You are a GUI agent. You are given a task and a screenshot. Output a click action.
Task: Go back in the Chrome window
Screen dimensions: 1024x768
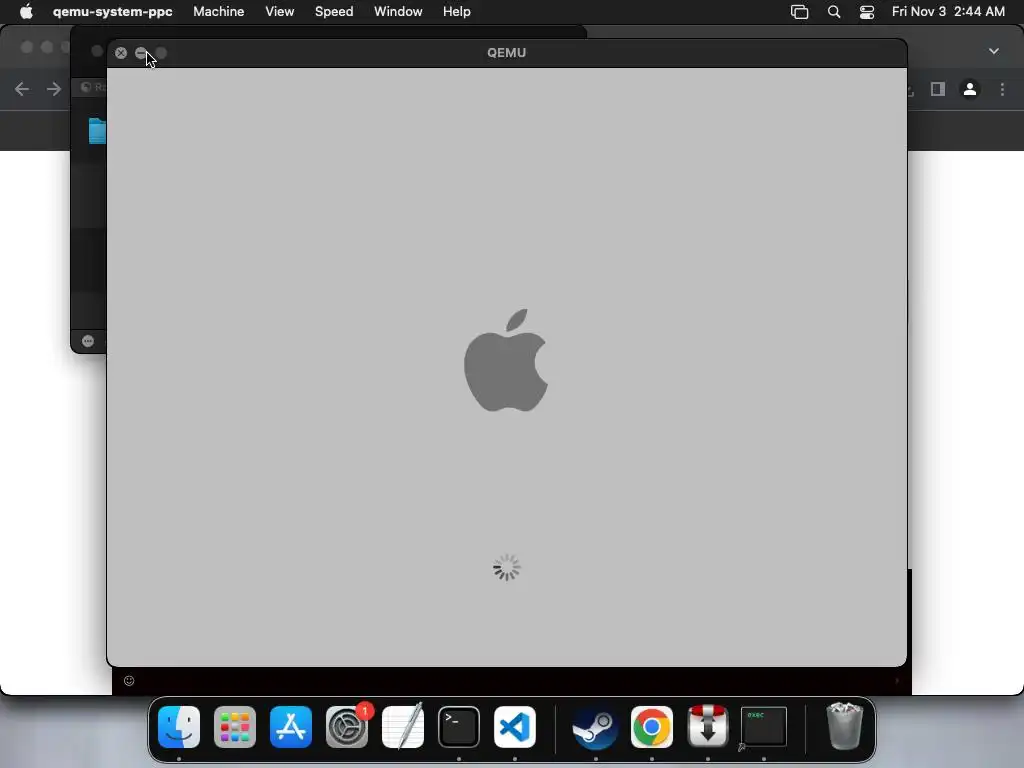22,89
